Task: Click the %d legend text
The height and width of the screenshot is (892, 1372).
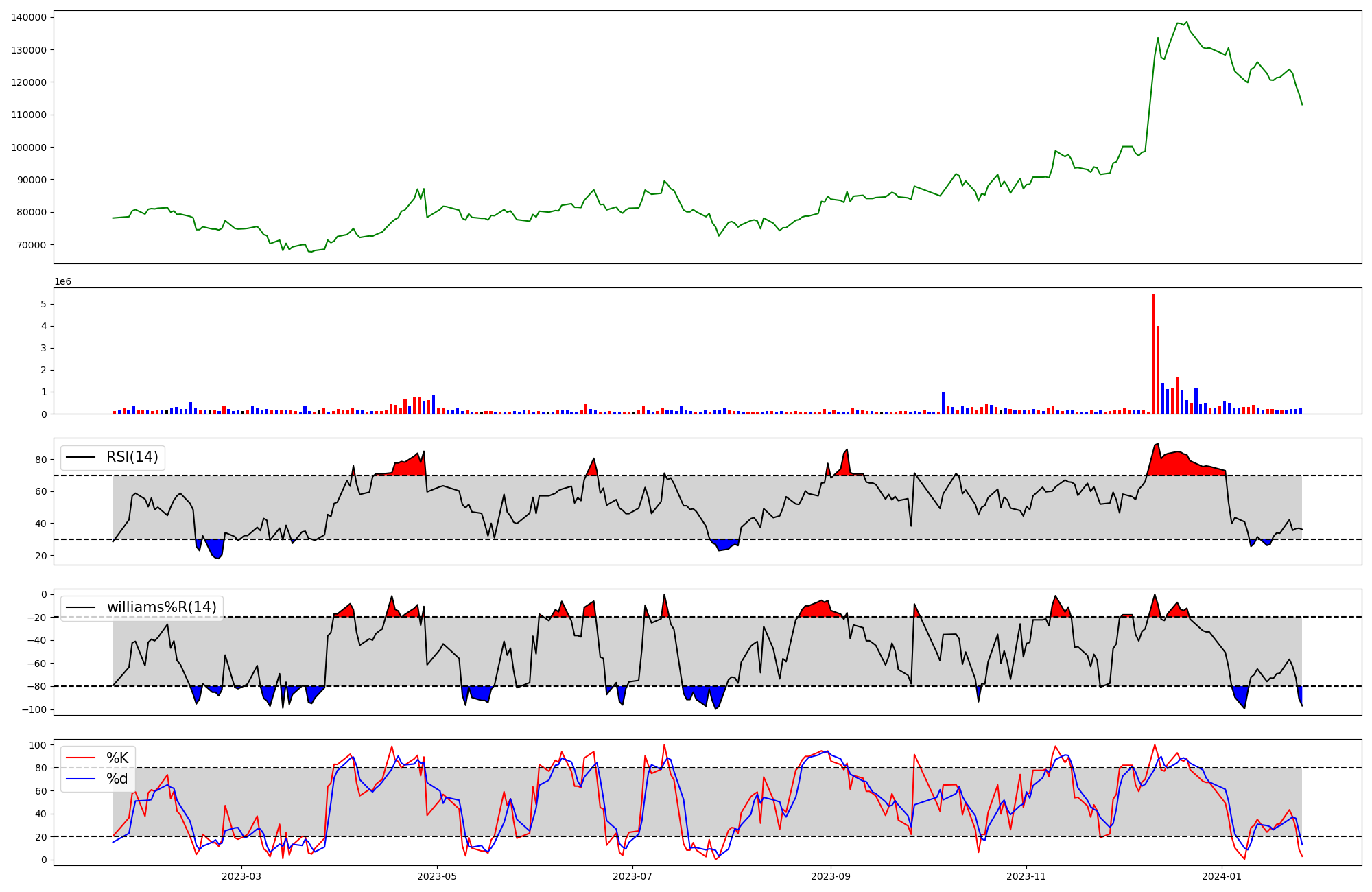Action: [117, 779]
